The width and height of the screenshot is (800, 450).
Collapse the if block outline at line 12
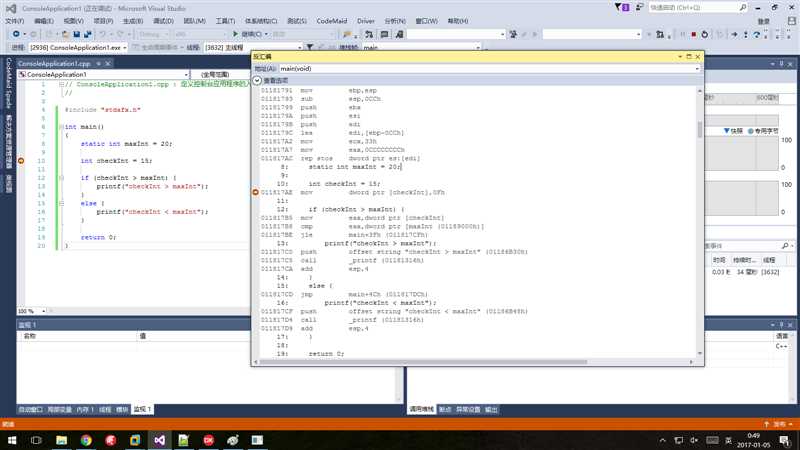point(61,178)
